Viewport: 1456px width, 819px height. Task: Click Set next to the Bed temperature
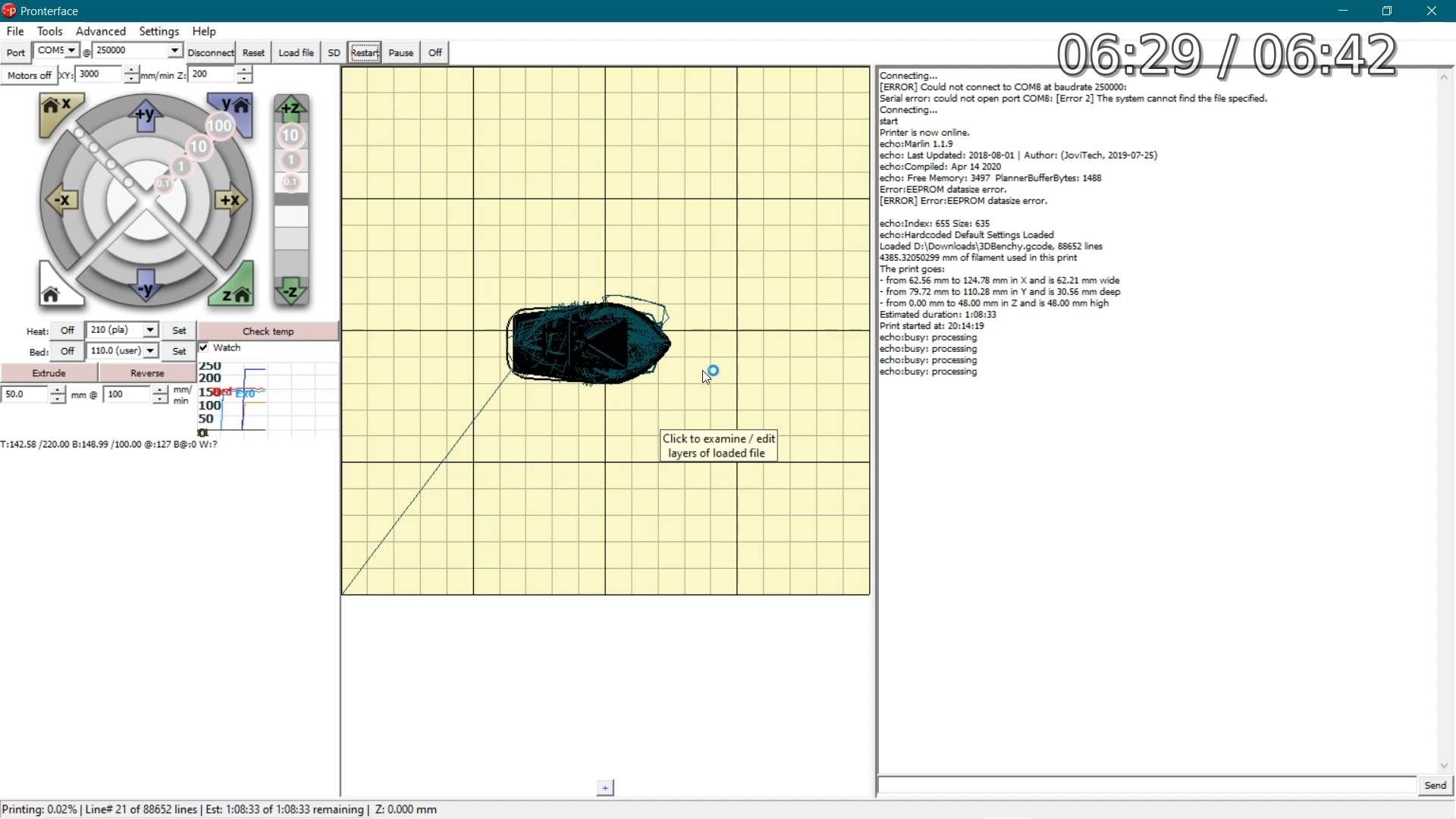(x=180, y=352)
